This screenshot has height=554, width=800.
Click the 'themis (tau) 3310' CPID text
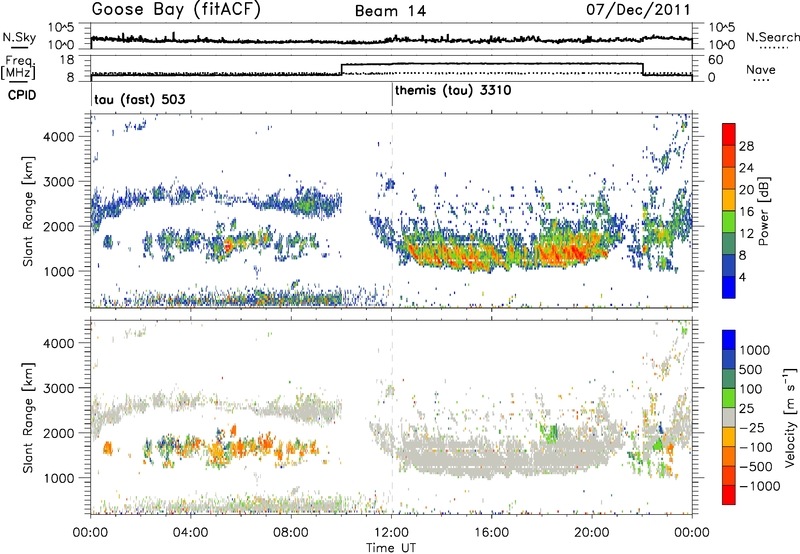pyautogui.click(x=453, y=91)
